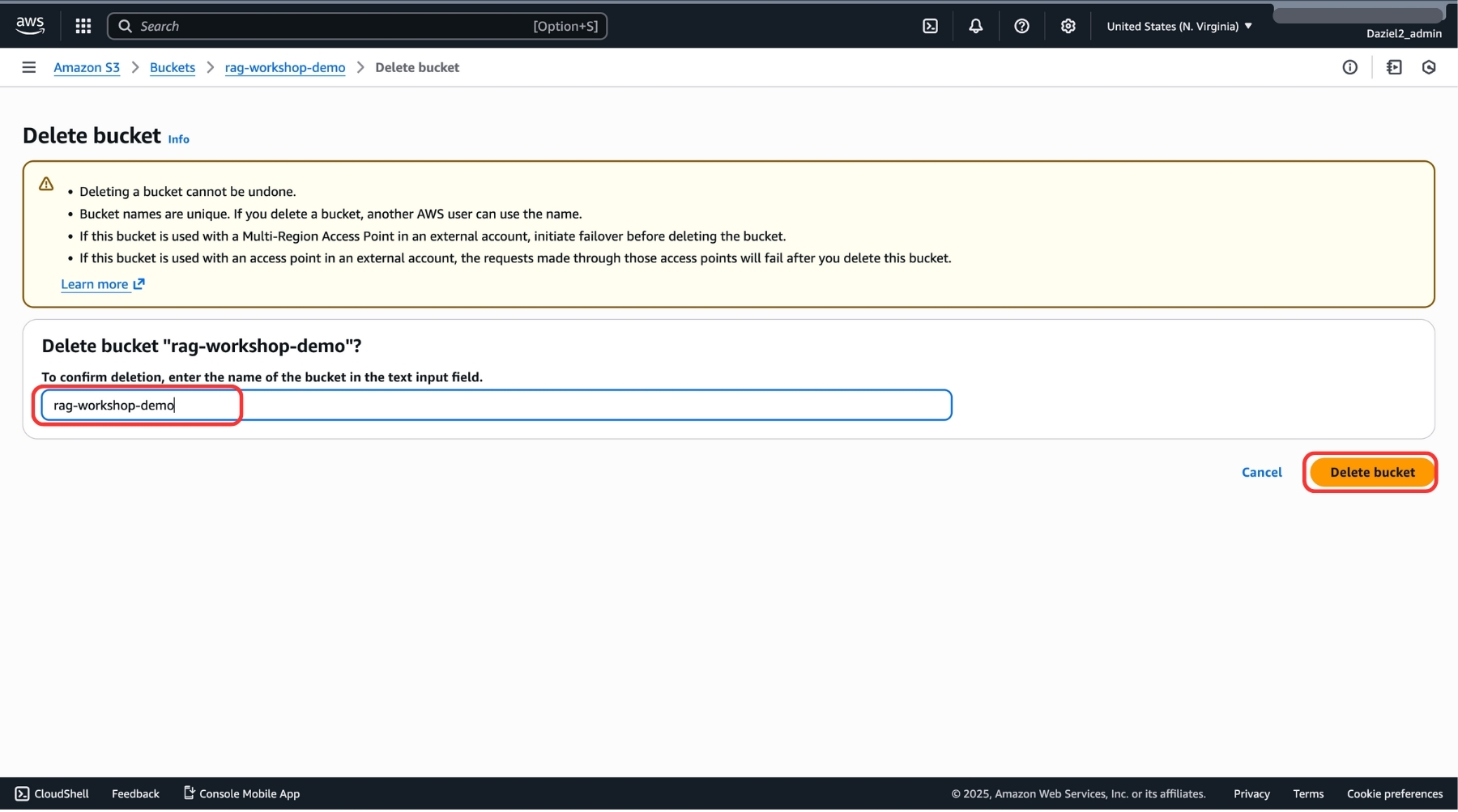Open help using the question mark icon
Screen dimensions: 1458x812
(x=1021, y=25)
